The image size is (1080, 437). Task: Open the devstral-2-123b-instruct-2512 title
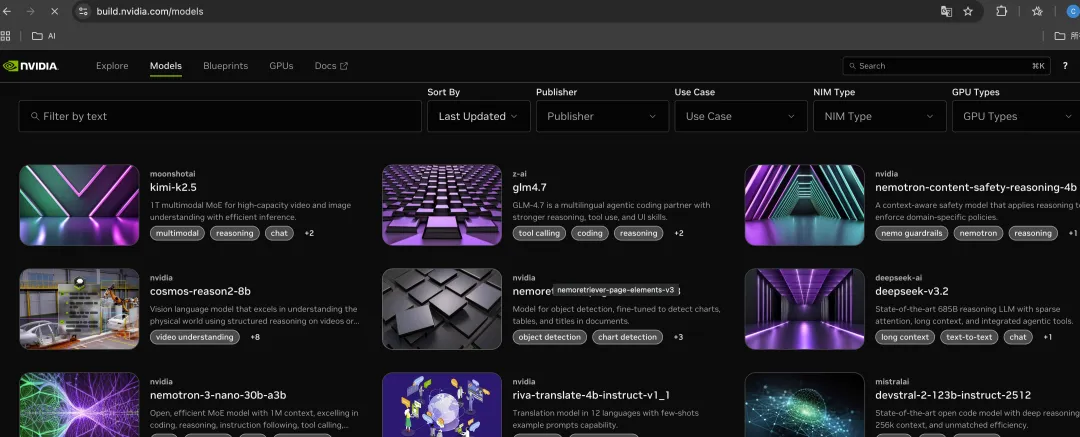point(953,396)
